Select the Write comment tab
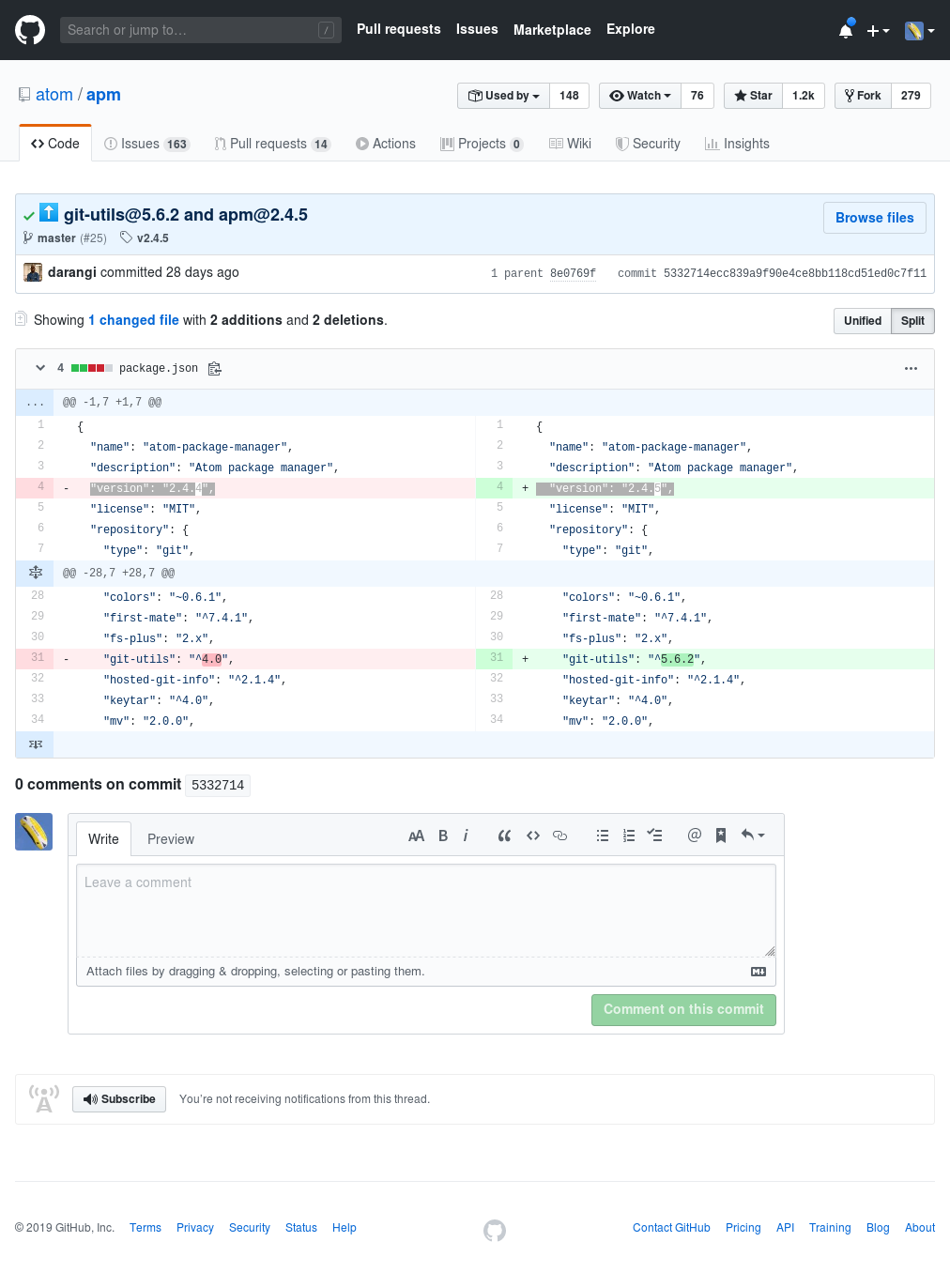The height and width of the screenshot is (1288, 950). coord(103,839)
